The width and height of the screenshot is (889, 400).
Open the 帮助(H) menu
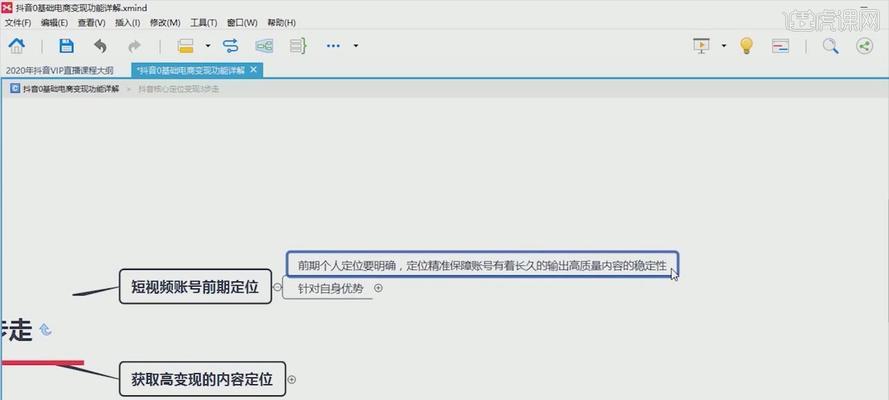(282, 23)
